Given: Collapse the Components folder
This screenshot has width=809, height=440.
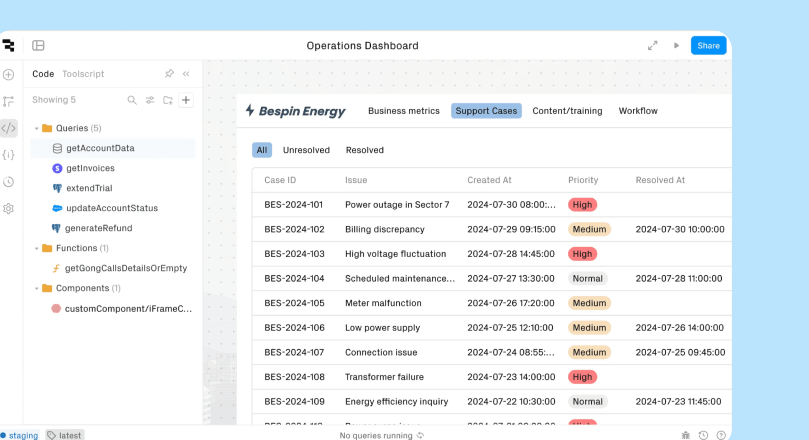Looking at the screenshot, I should coord(36,288).
